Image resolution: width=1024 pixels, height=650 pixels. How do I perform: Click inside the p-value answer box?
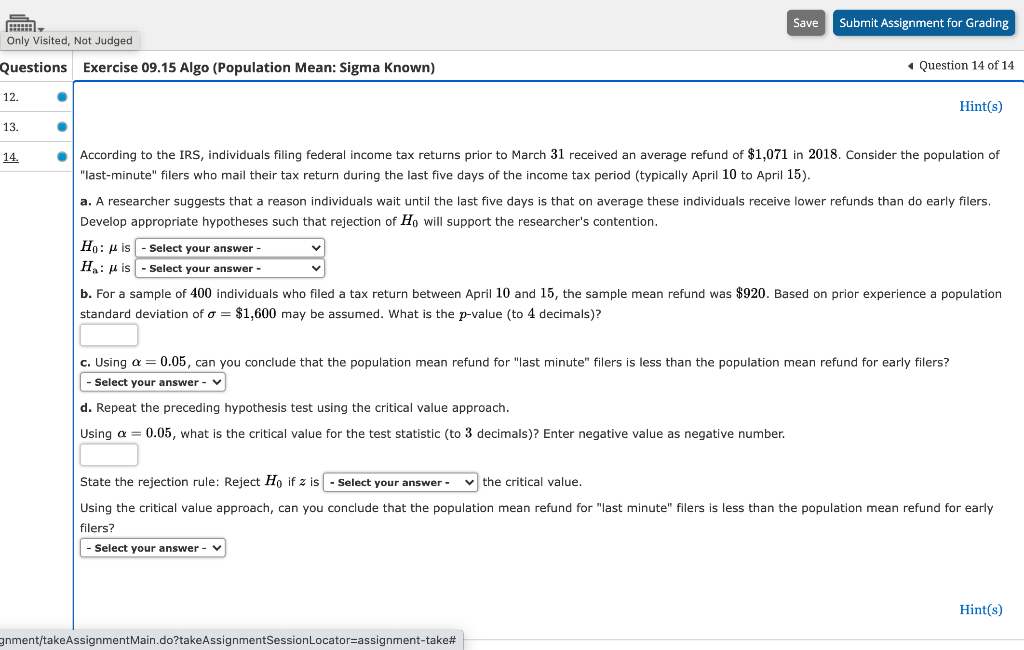[x=108, y=334]
